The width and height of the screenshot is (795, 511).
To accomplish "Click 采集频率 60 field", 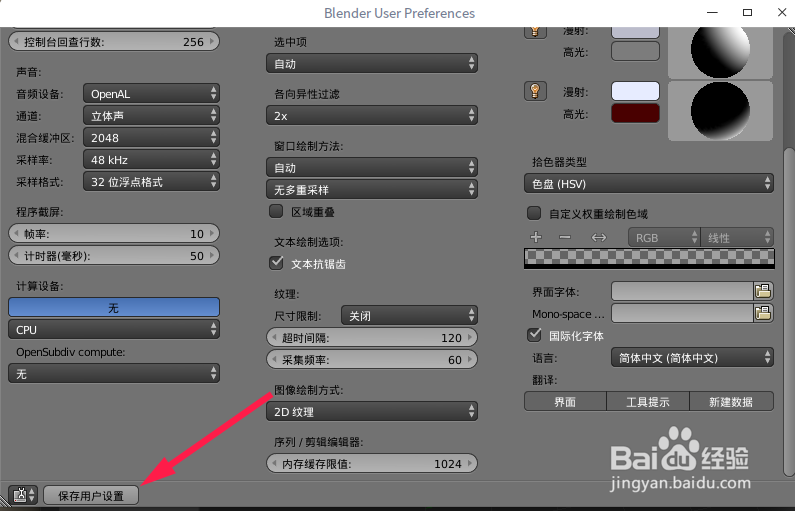I will tap(372, 359).
